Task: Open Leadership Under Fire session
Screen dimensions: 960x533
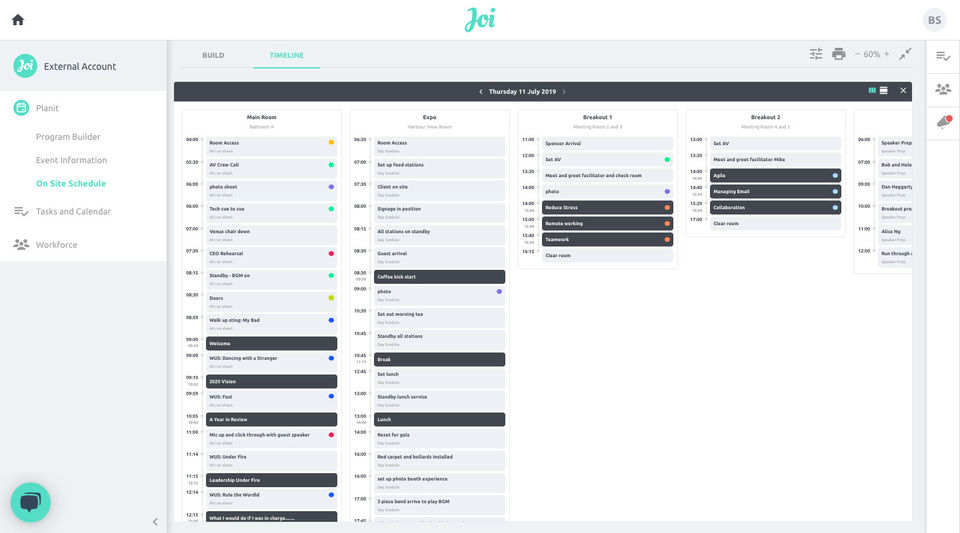Action: 271,480
